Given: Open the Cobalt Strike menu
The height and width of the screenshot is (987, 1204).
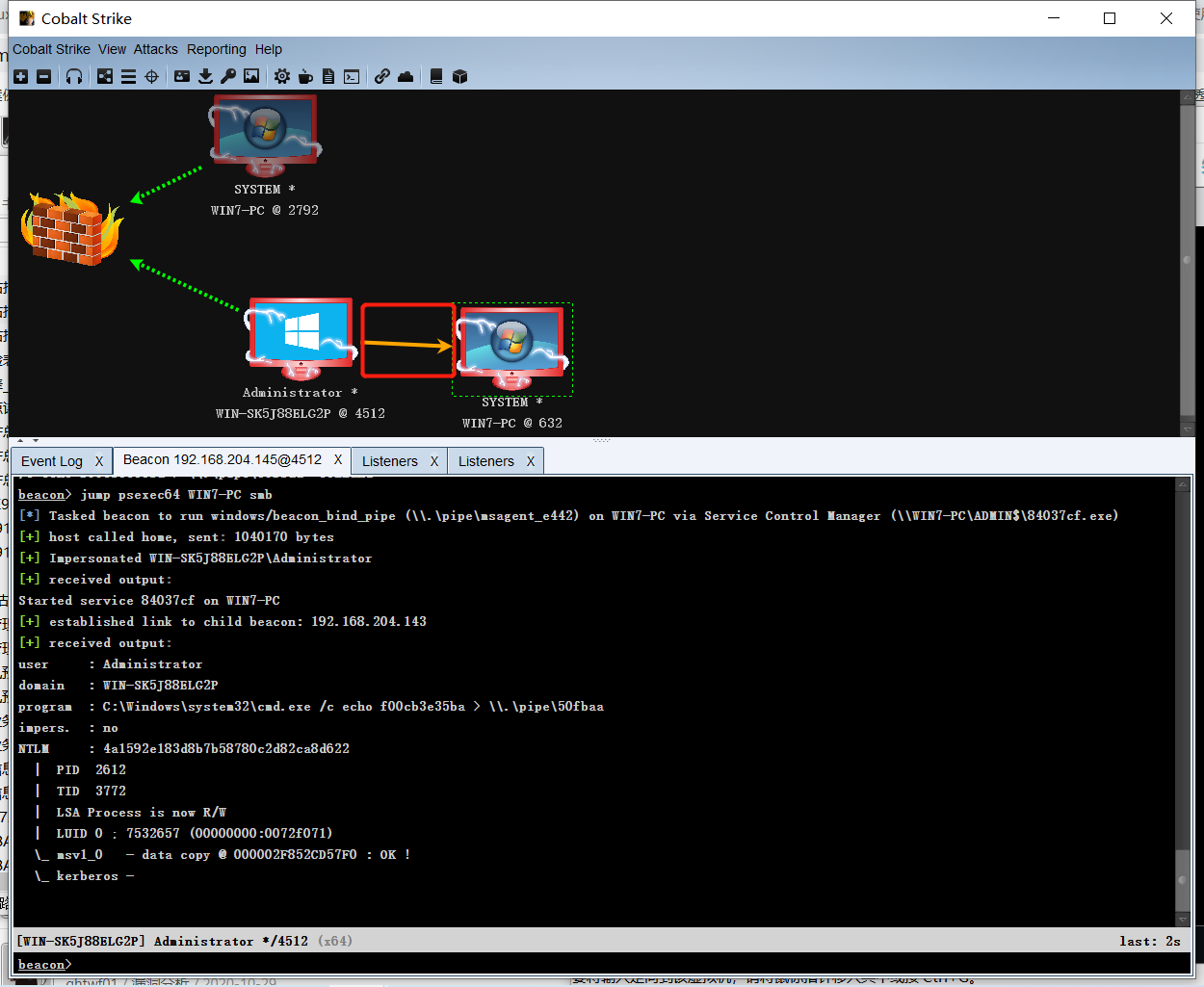Looking at the screenshot, I should (x=51, y=49).
